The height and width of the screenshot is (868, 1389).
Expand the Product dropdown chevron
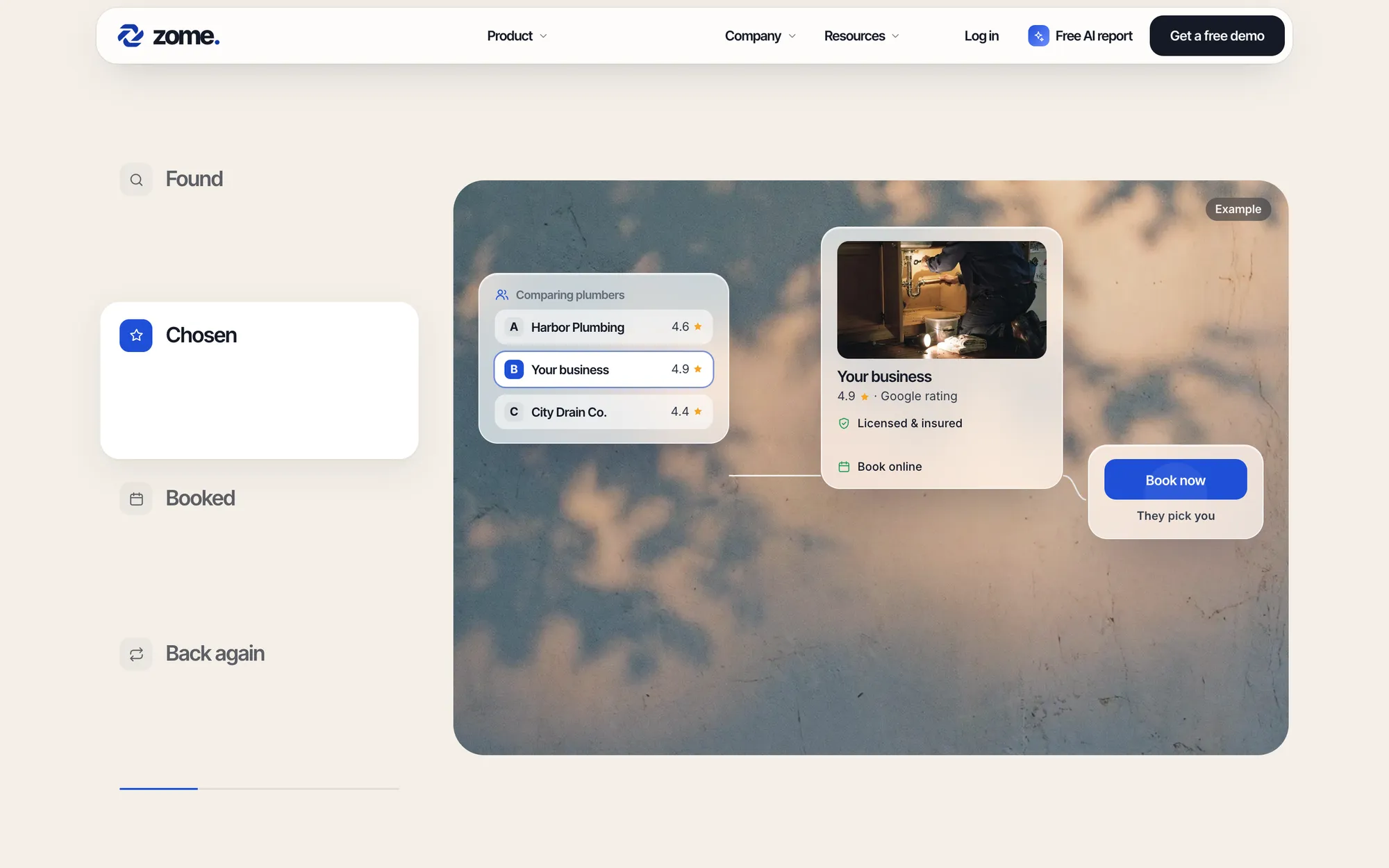click(x=543, y=36)
